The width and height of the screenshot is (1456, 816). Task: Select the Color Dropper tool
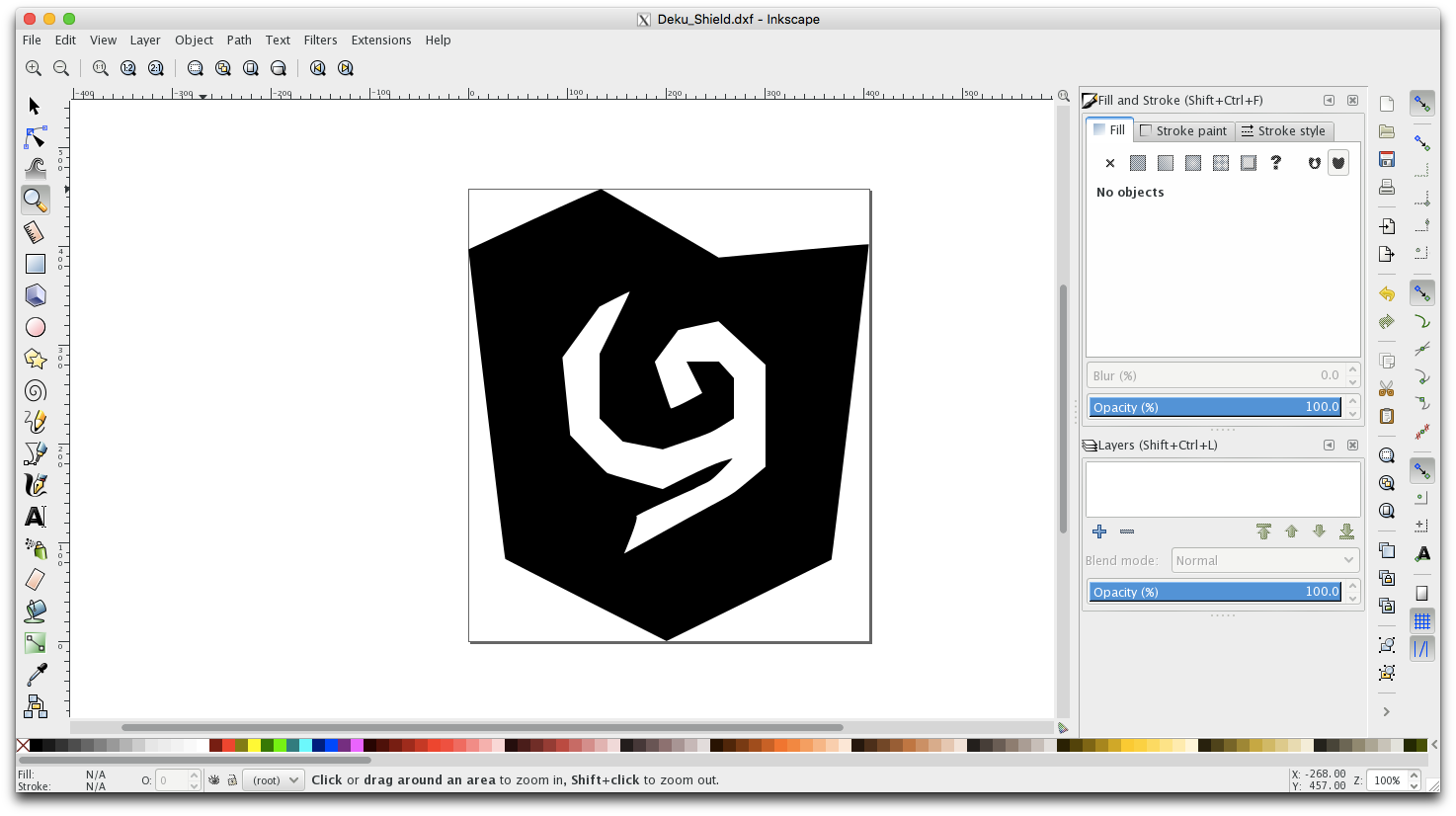pyautogui.click(x=35, y=675)
